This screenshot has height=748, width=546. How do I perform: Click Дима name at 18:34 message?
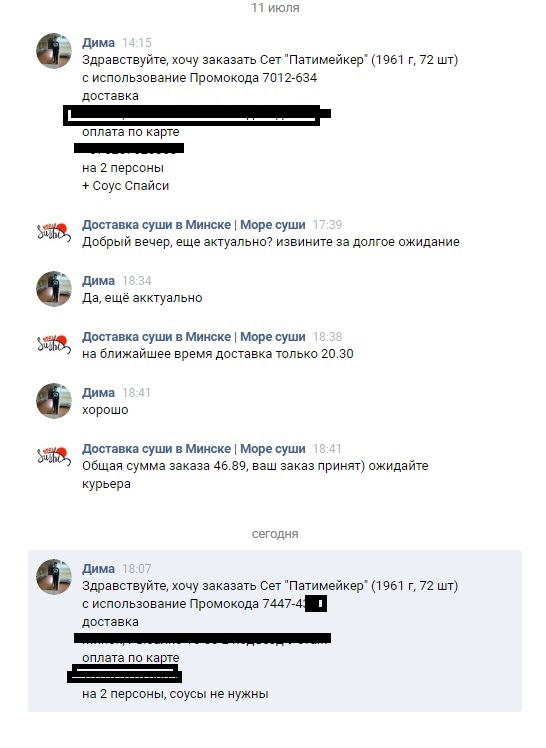98,280
